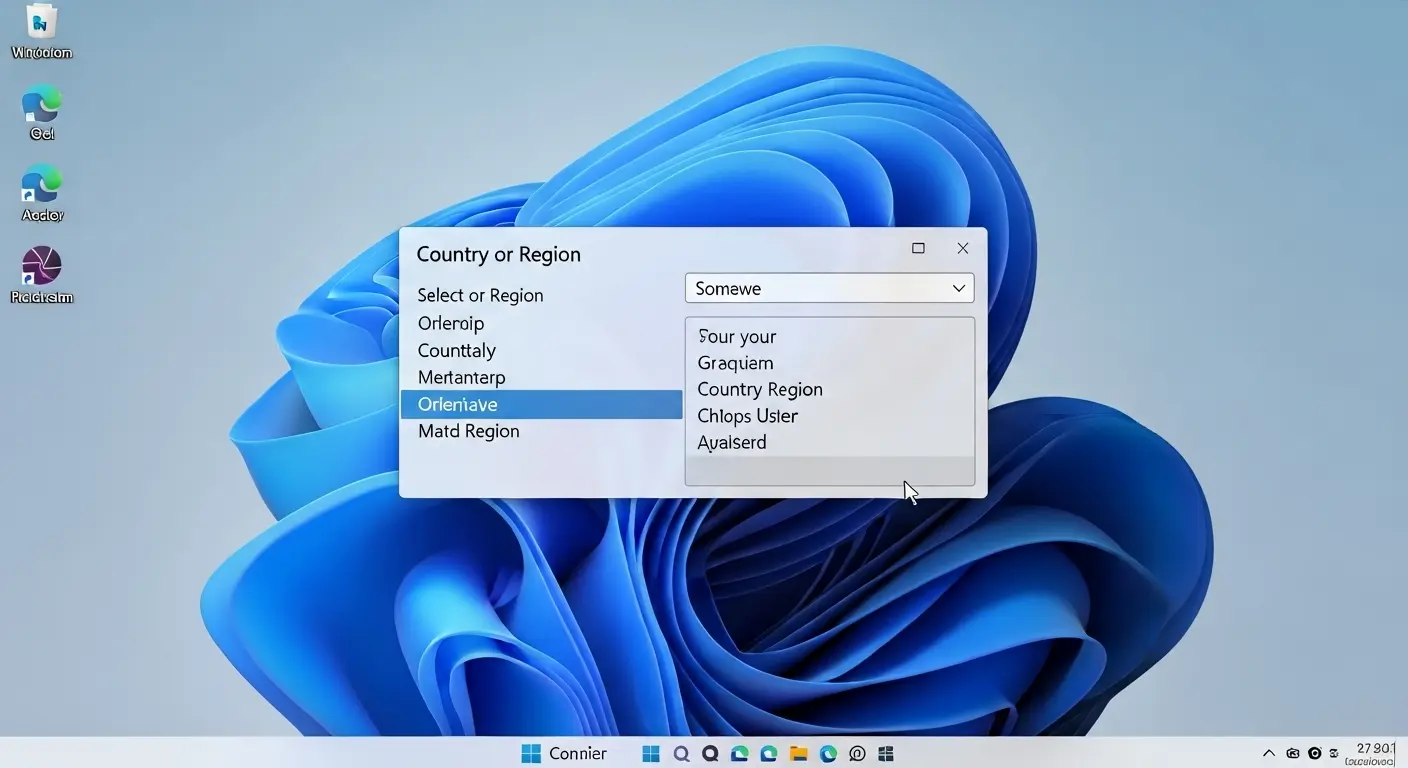Select Counttaly in the left list

[x=456, y=350]
